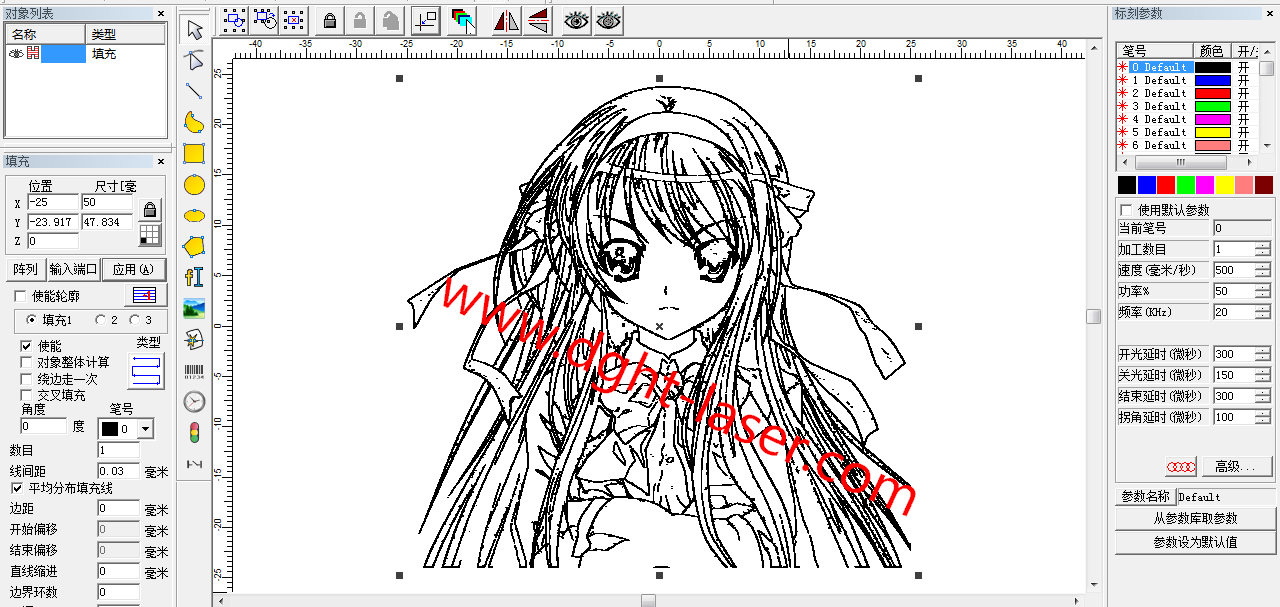Viewport: 1280px width, 607px height.
Task: Check the 绕边走一次 checkbox
Action: [27, 379]
